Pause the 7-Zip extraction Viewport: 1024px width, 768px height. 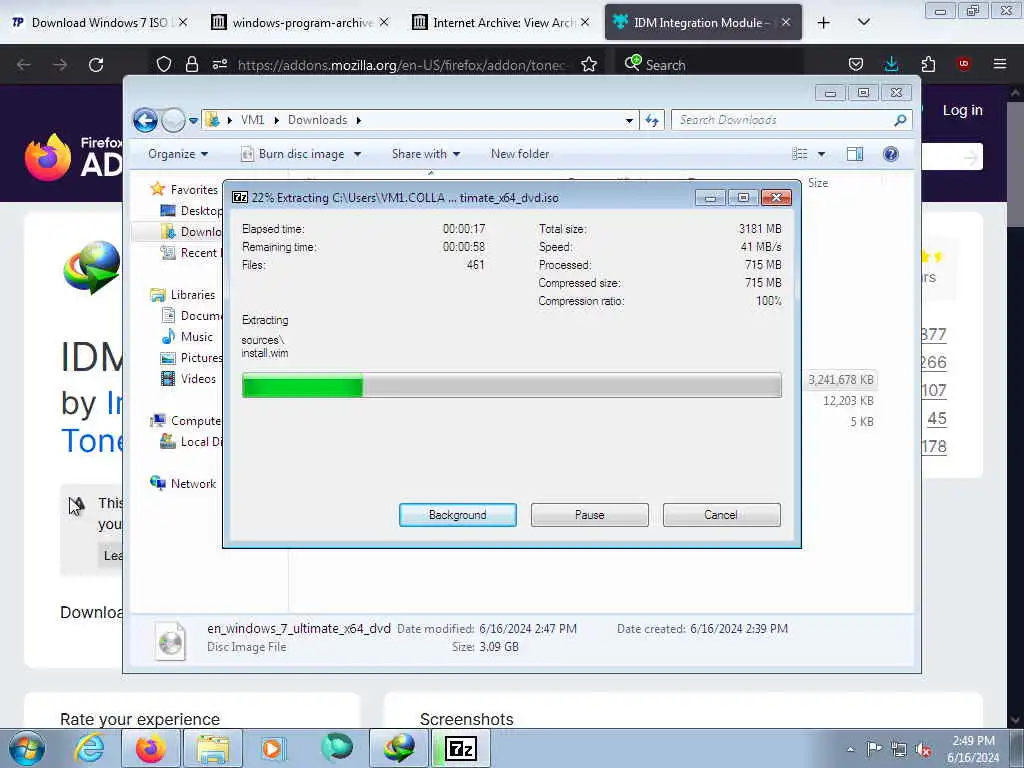tap(589, 515)
